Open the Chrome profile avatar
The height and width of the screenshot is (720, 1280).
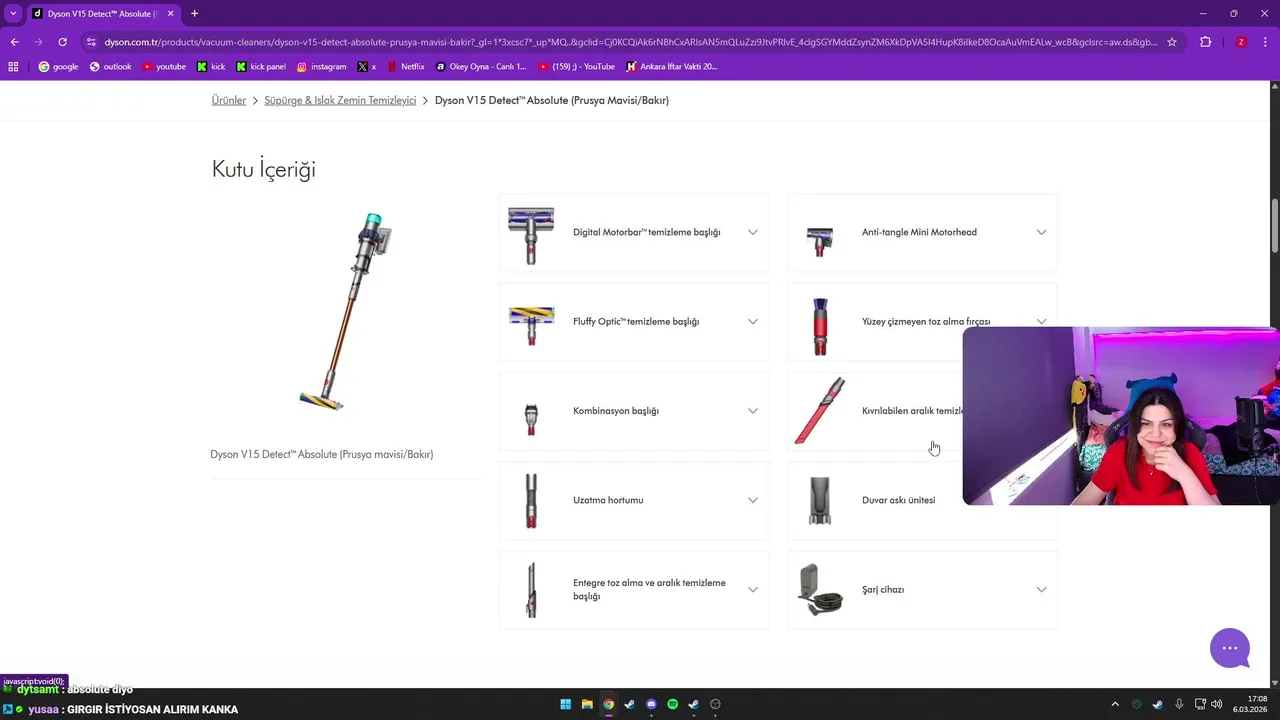pos(1241,42)
